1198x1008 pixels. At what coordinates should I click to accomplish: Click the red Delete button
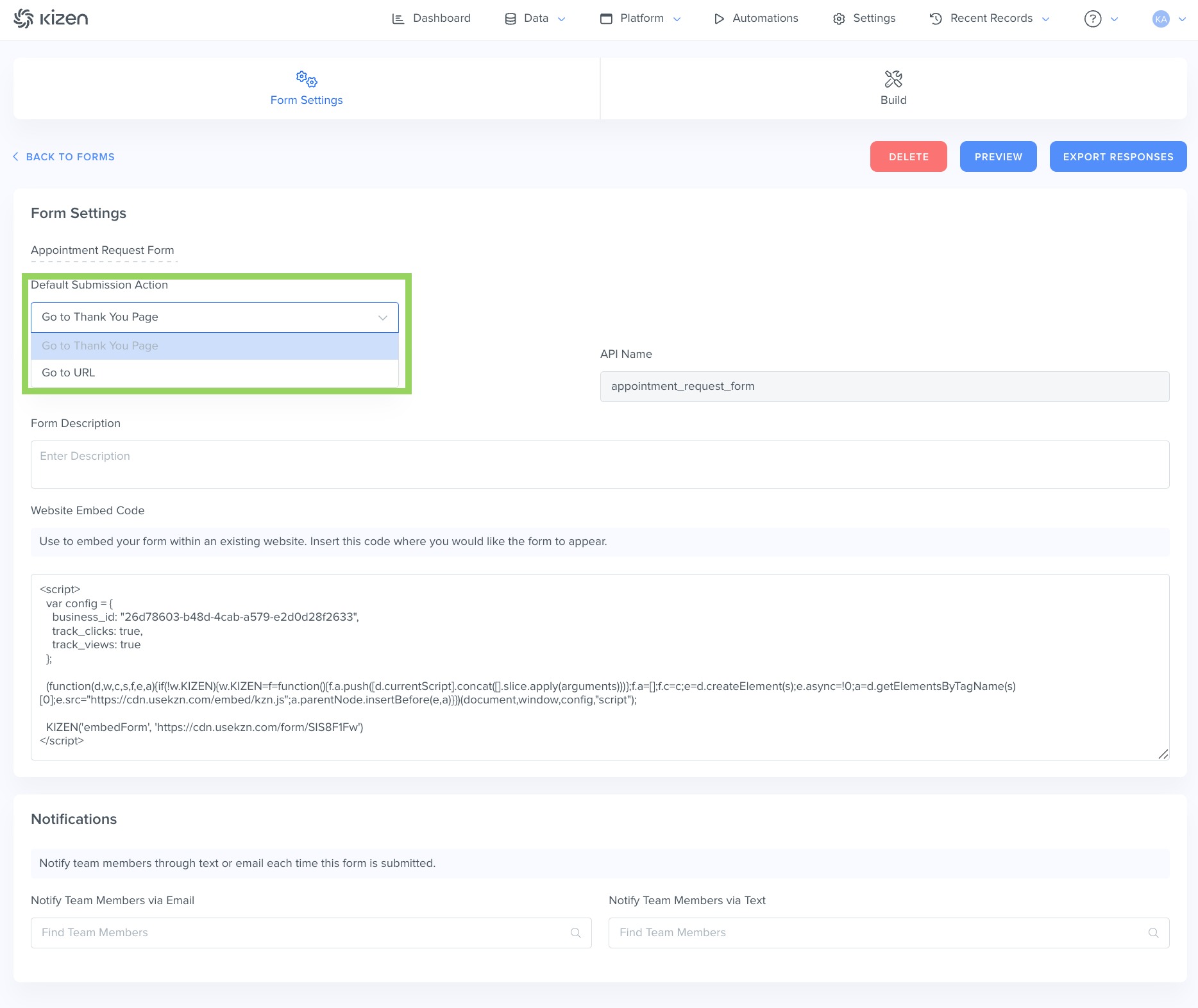tap(908, 156)
